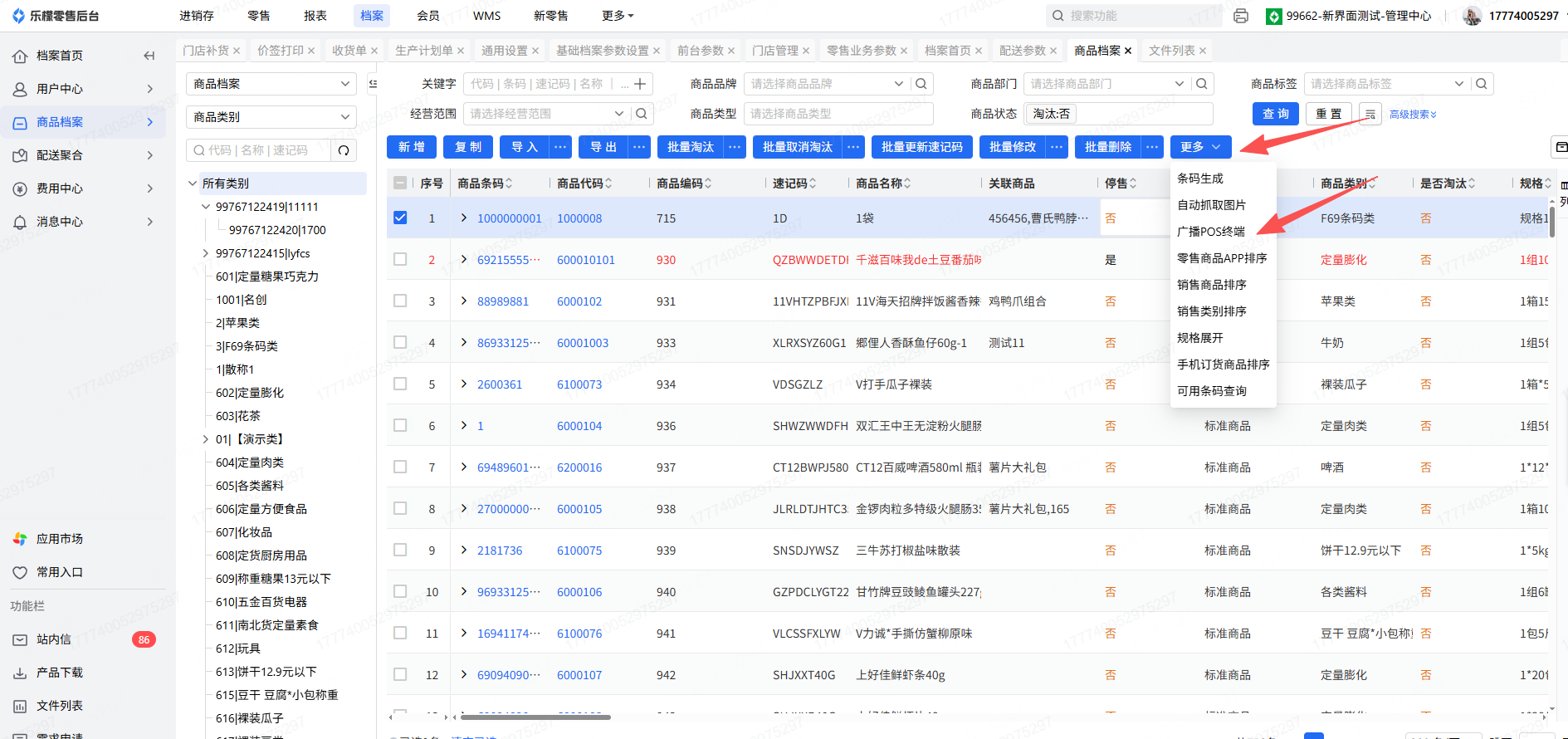
Task: Open the 商品类别 dropdown in left panel
Action: [271, 117]
